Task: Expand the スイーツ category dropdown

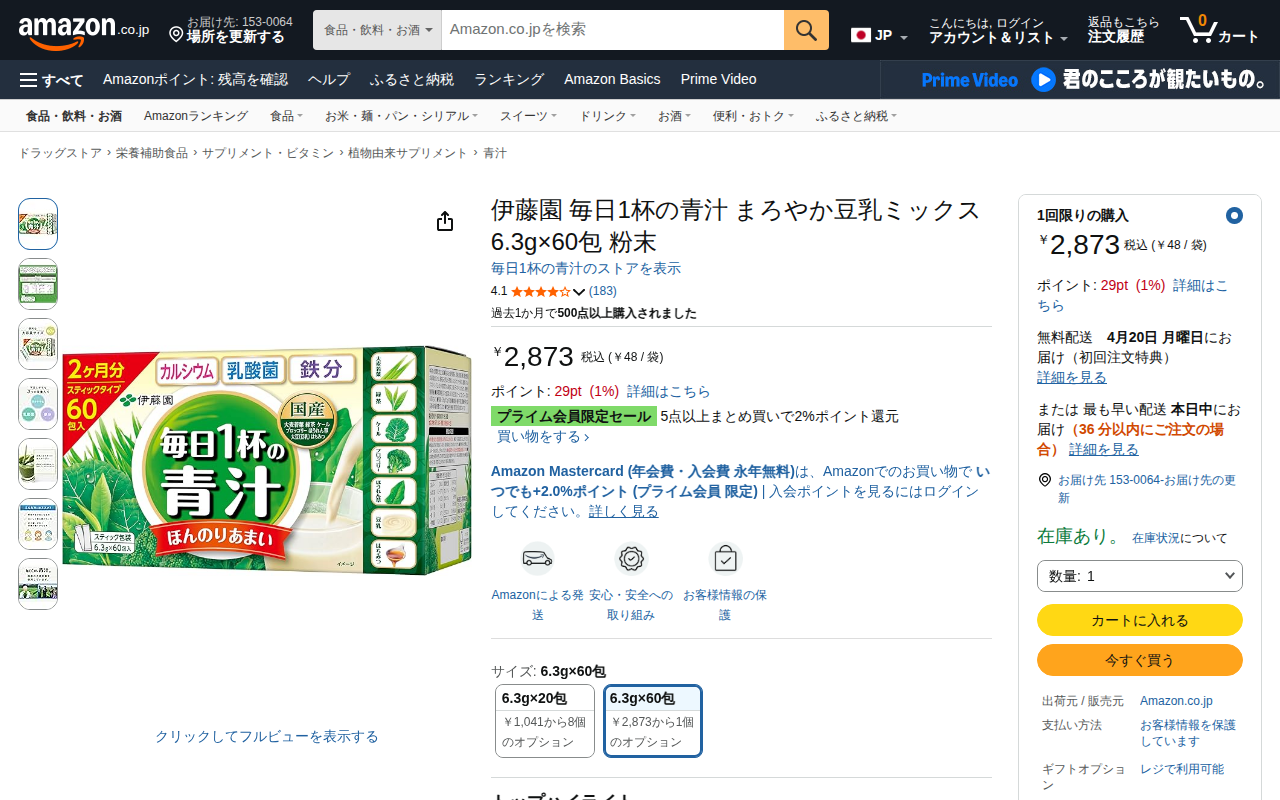Action: point(529,116)
